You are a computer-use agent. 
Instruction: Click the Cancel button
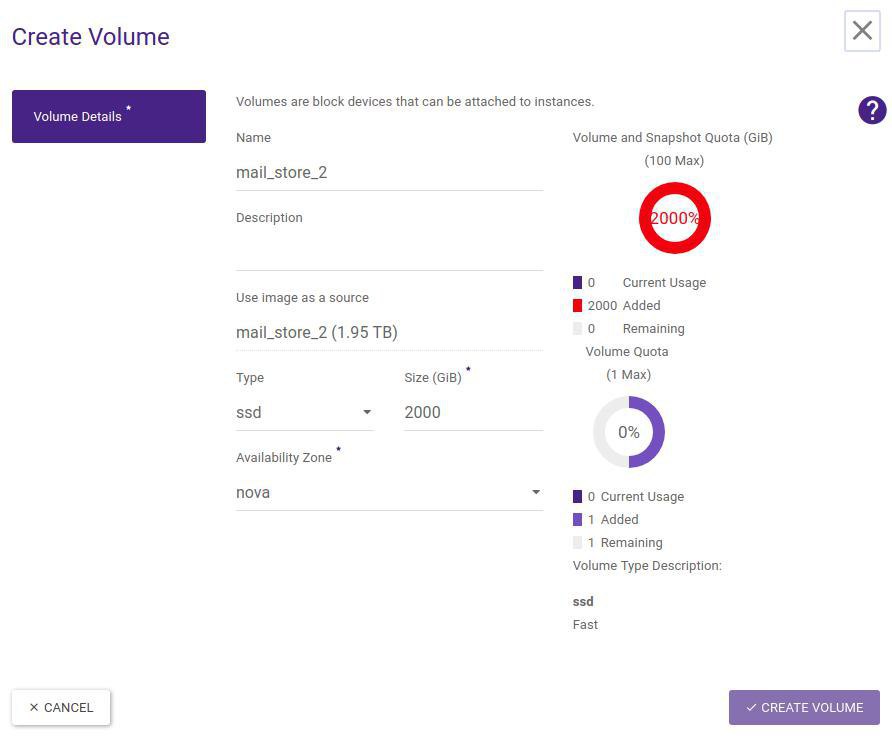click(x=61, y=707)
